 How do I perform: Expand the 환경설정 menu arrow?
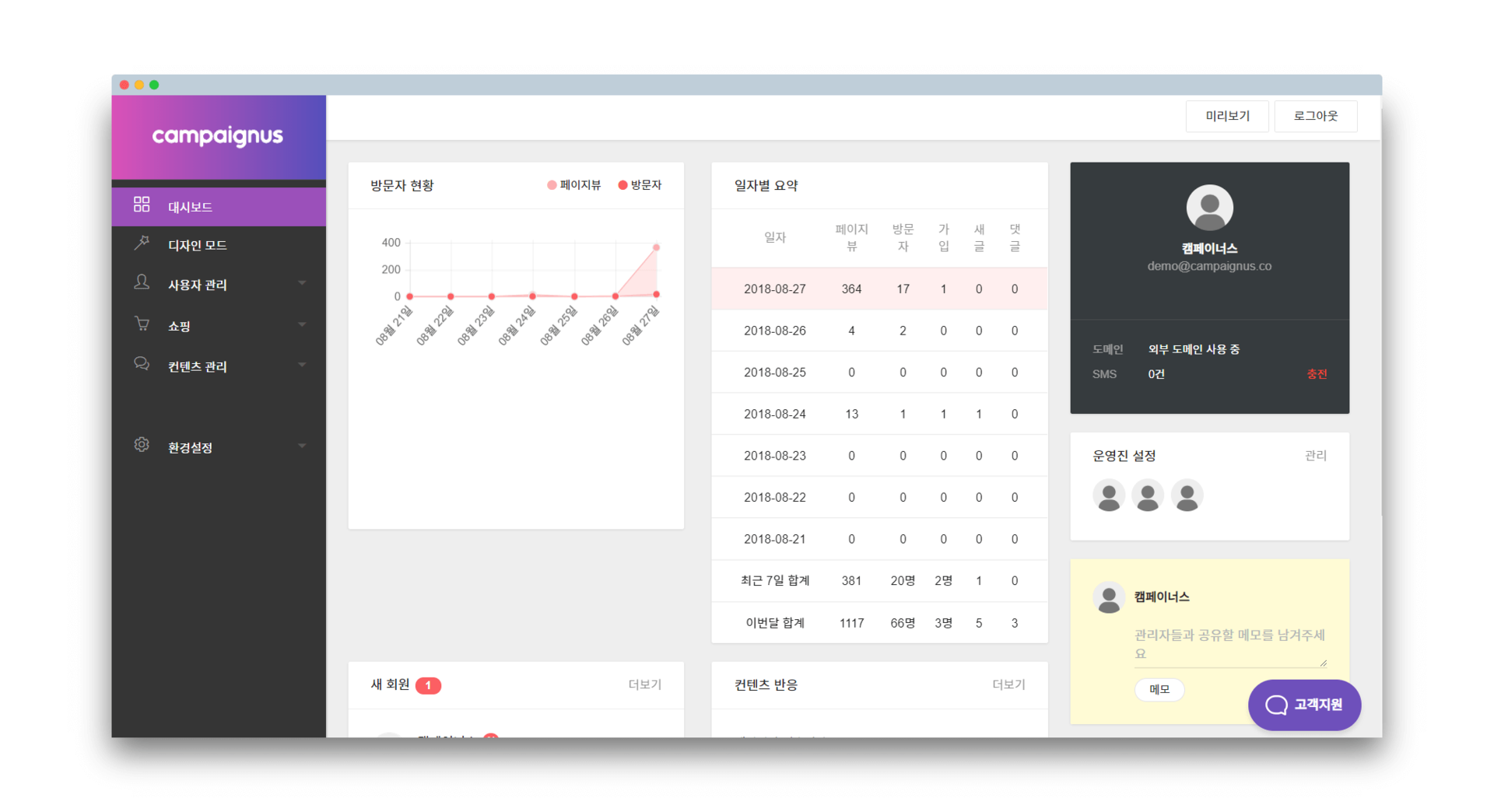302,446
